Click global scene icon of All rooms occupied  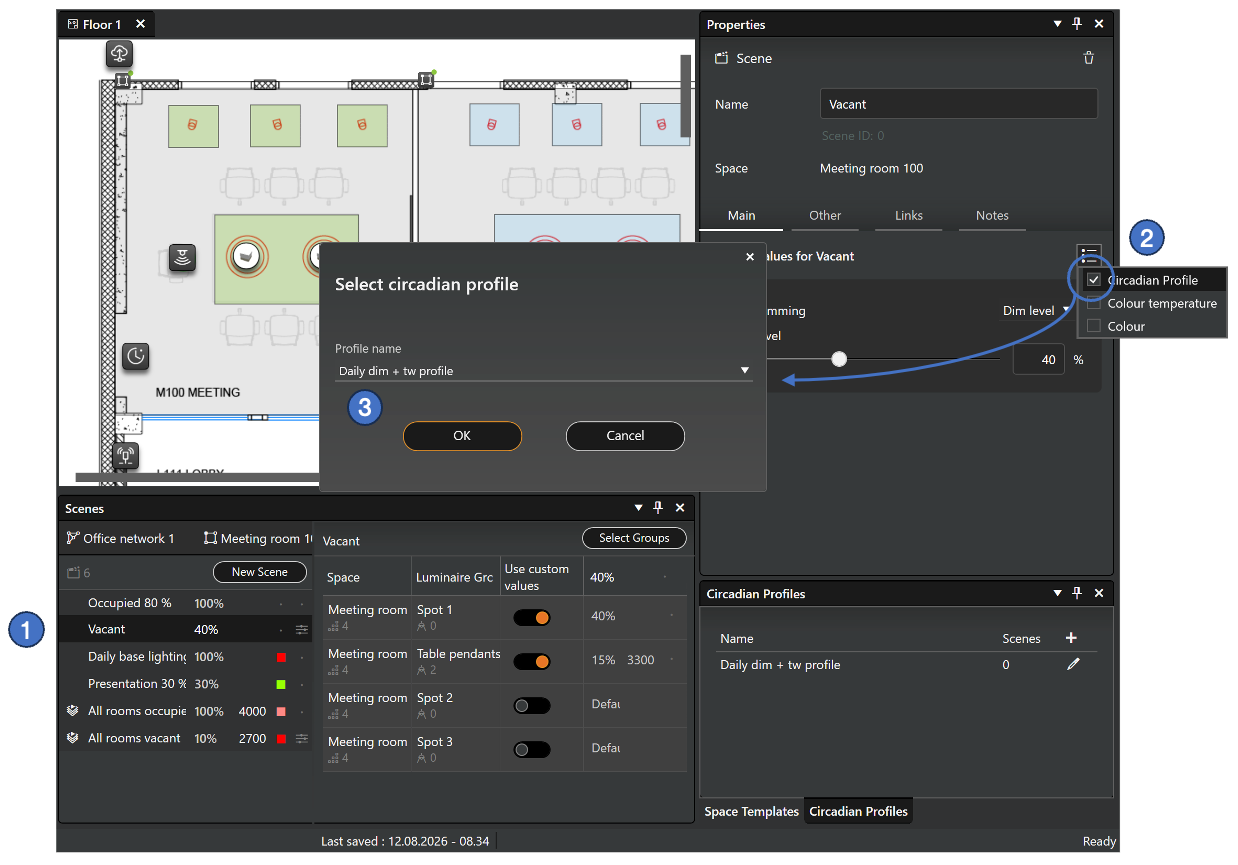[x=72, y=711]
